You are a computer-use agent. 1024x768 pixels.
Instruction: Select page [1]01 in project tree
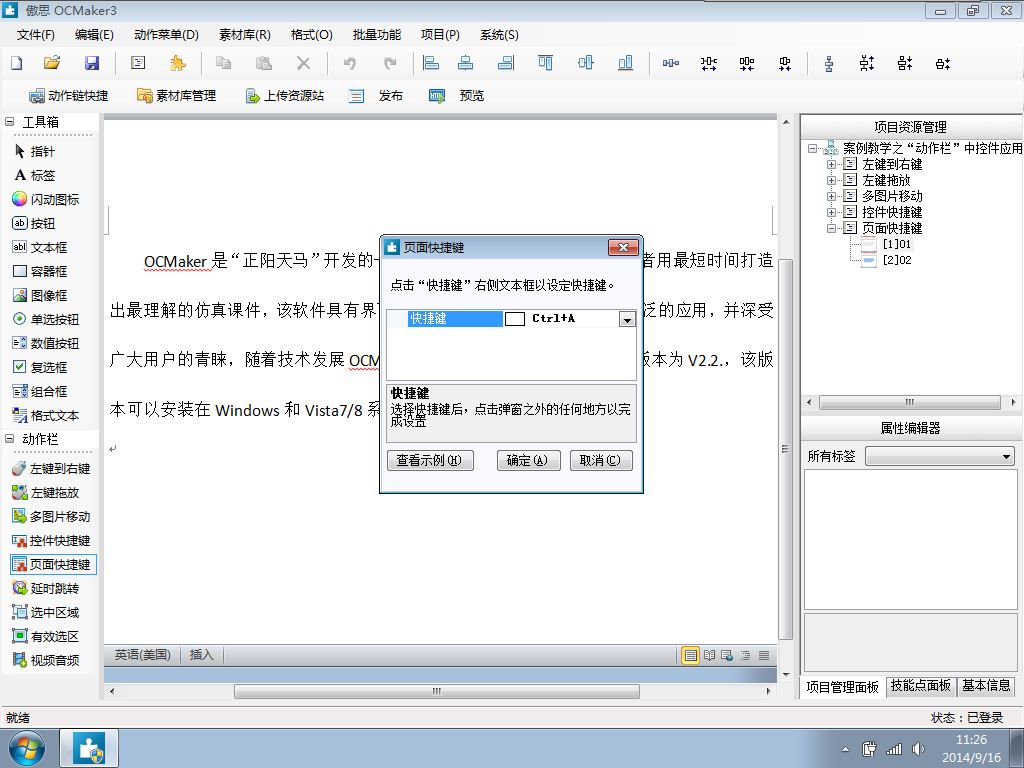pyautogui.click(x=897, y=244)
